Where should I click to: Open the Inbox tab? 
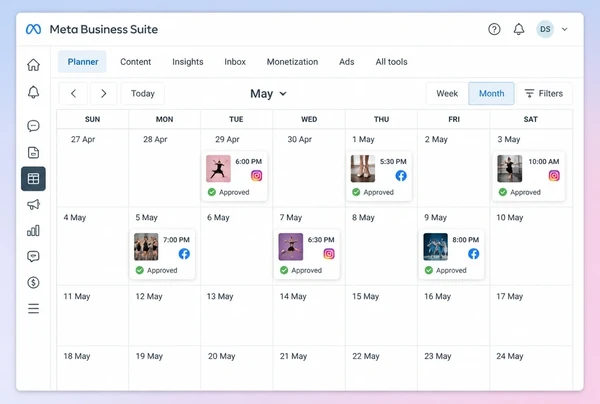coord(235,62)
